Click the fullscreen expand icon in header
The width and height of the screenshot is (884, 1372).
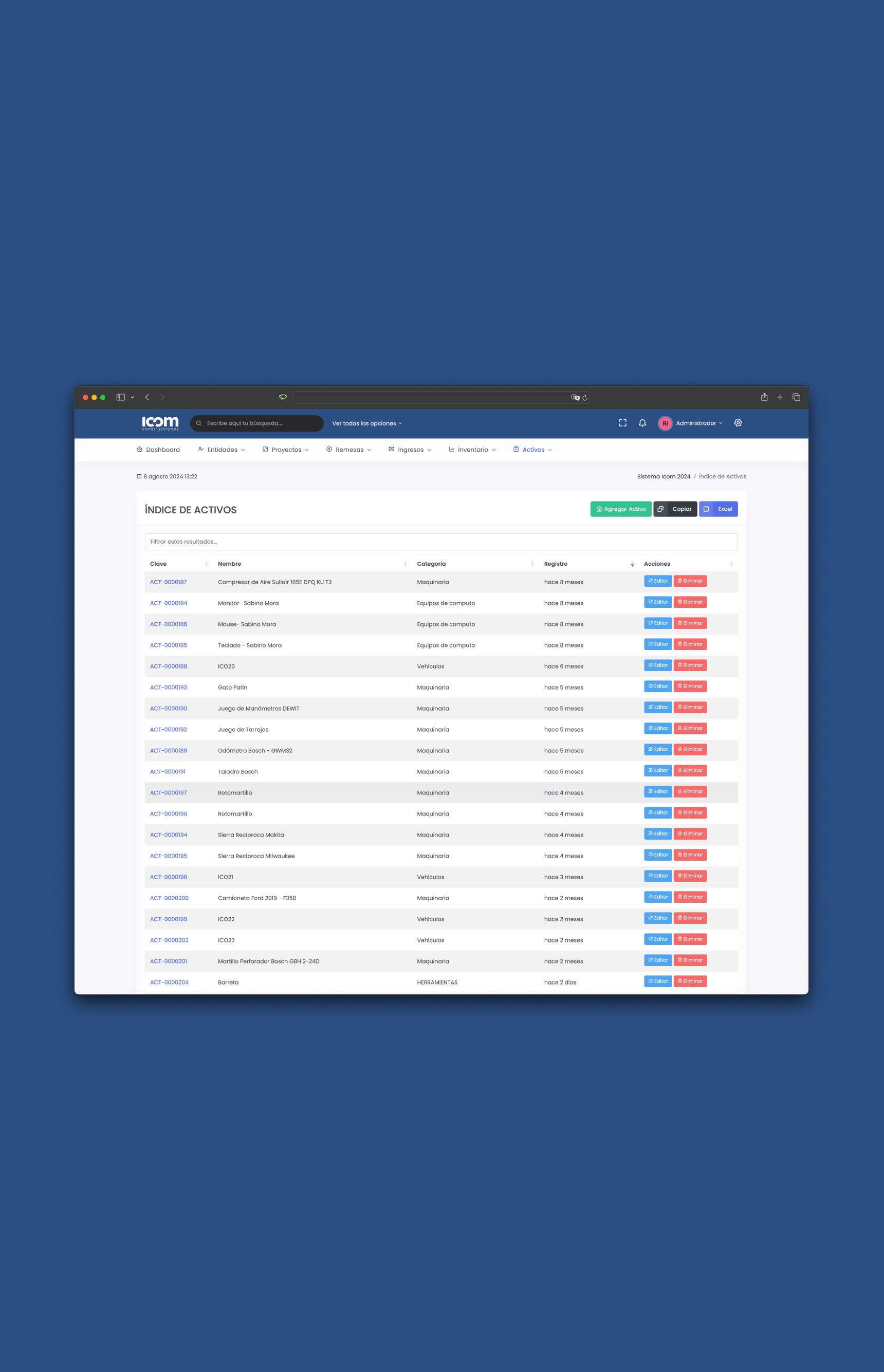click(x=622, y=423)
